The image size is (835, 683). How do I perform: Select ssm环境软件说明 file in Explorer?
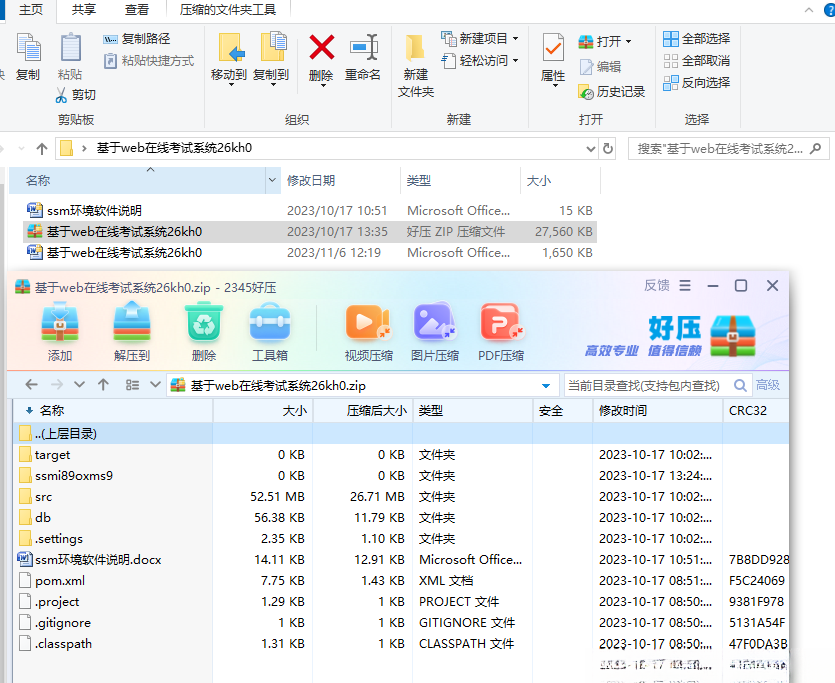point(310,211)
